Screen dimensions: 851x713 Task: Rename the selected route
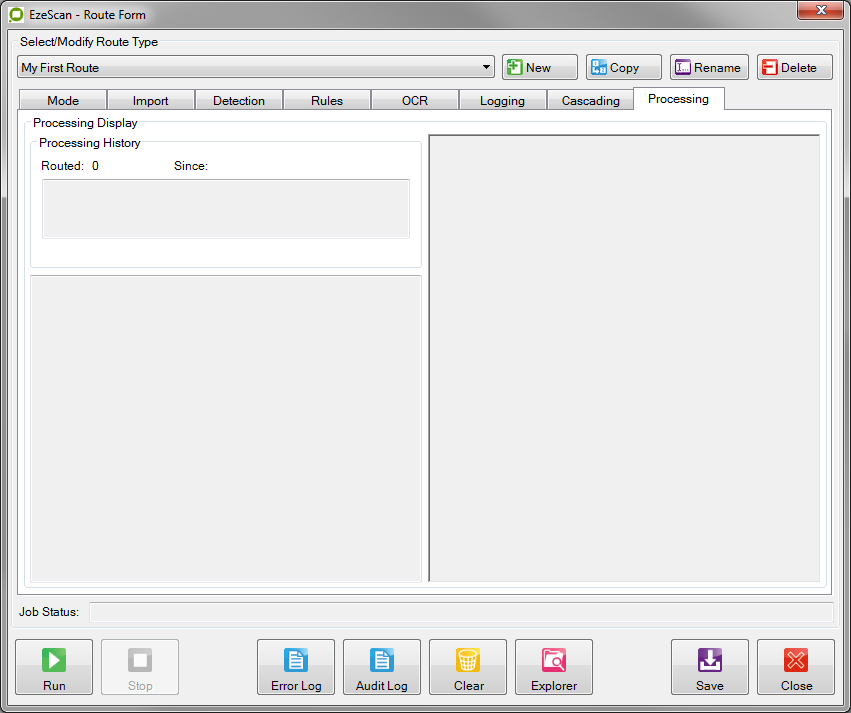coord(709,68)
